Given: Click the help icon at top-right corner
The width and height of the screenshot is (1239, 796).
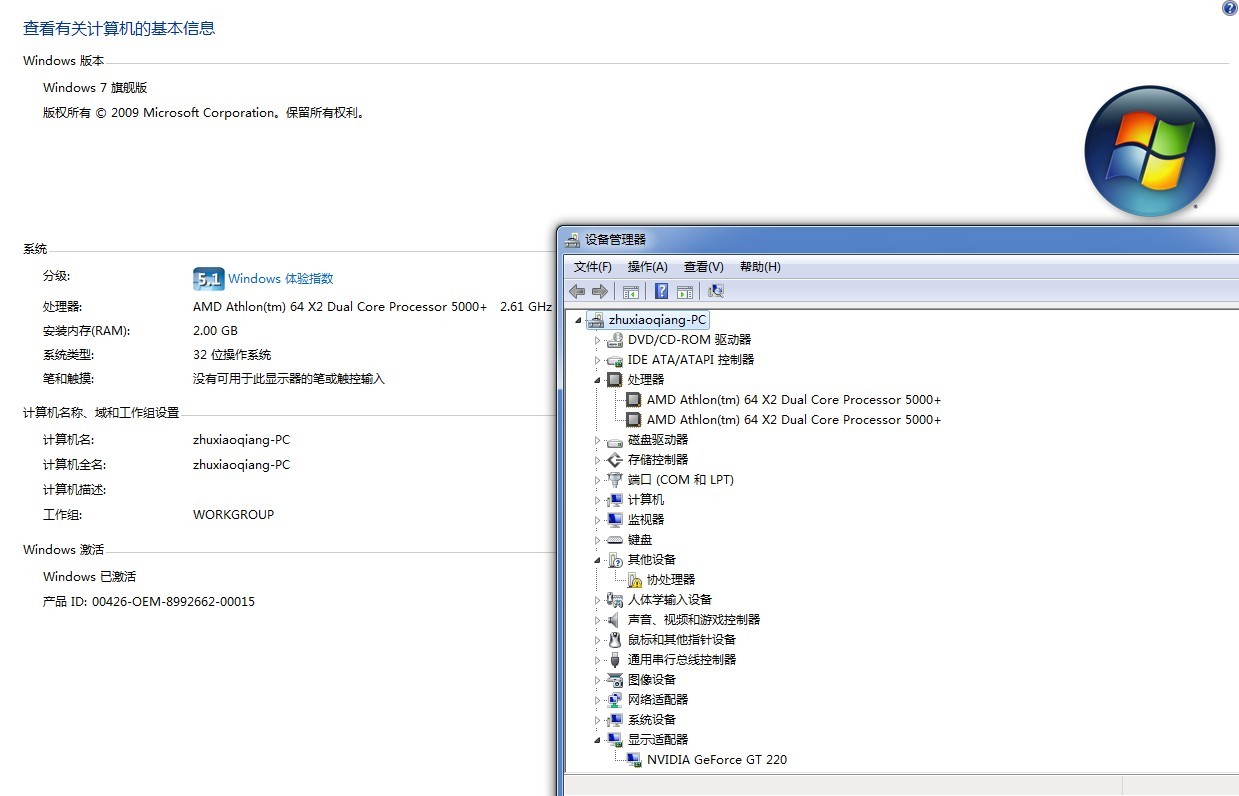Looking at the screenshot, I should (1229, 8).
